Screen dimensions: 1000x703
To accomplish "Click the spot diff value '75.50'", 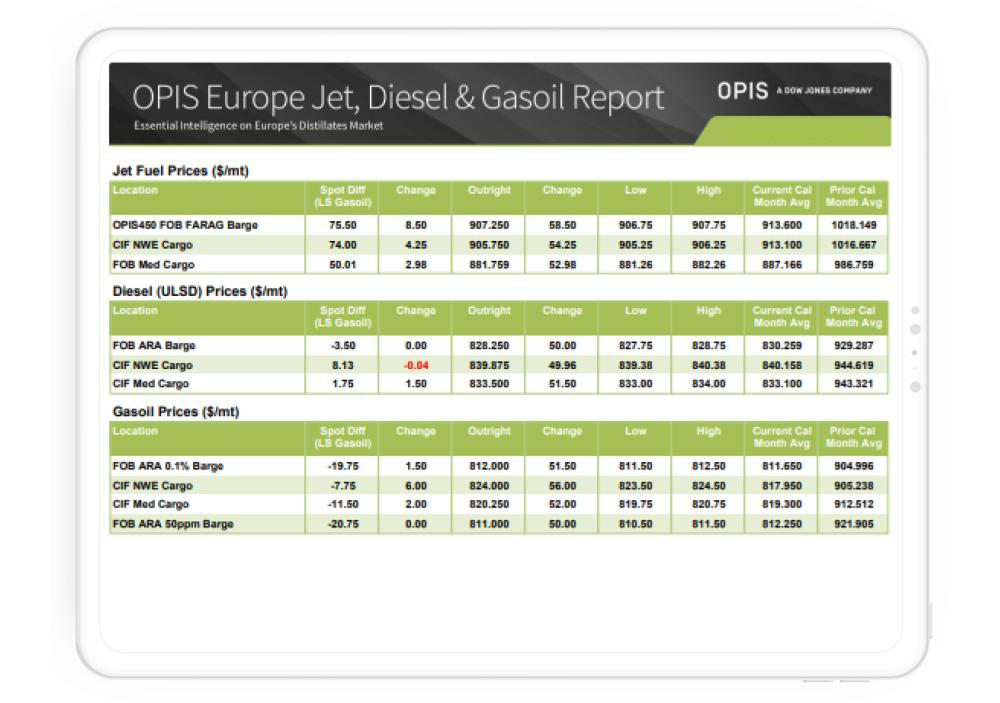I will coord(342,225).
